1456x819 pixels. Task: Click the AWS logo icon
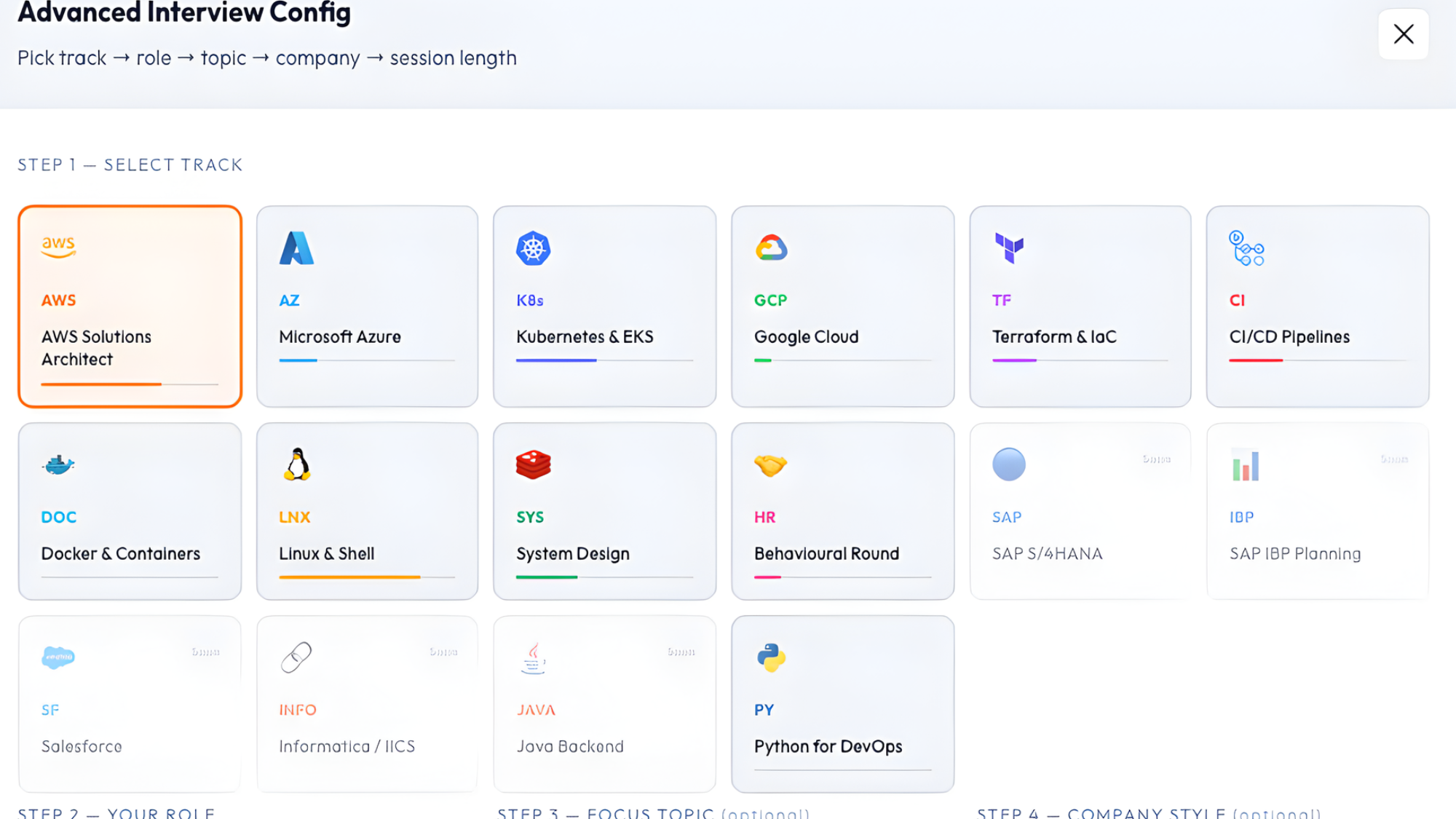[59, 247]
